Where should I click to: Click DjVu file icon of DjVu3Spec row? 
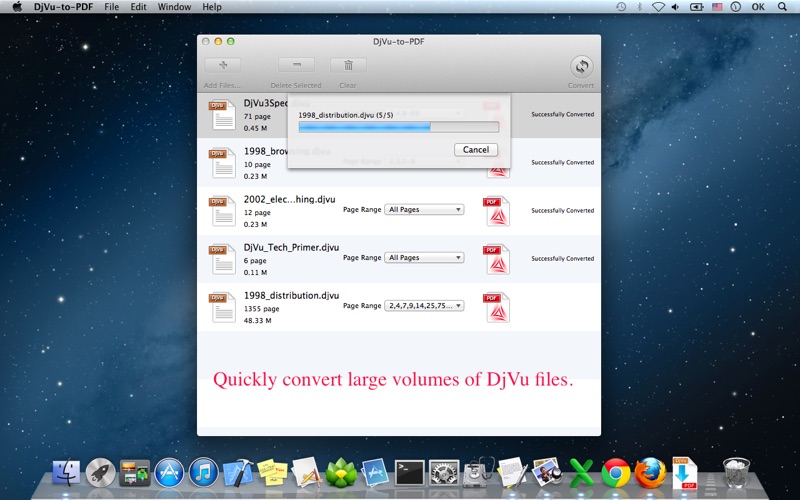(x=222, y=115)
